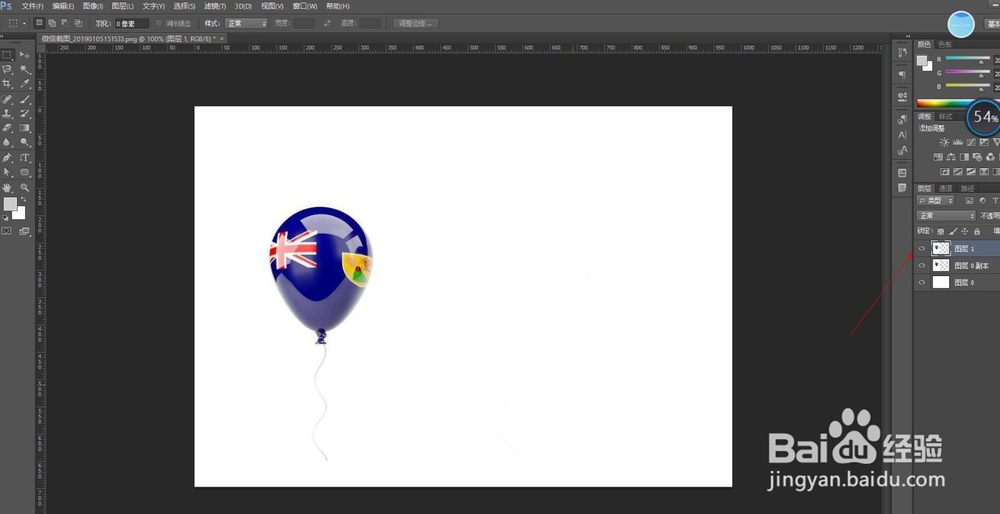
Task: Change screen mode from toolbox
Action: click(24, 231)
